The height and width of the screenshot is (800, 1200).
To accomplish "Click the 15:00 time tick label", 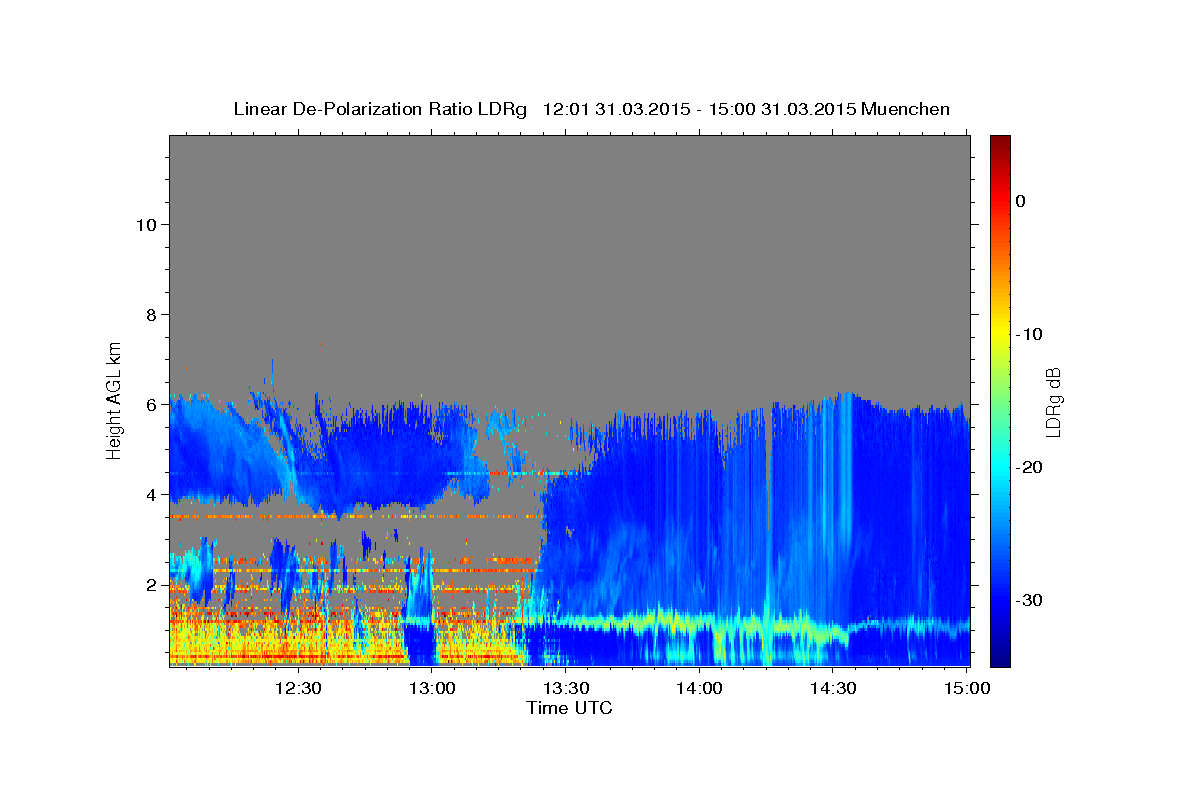I will 966,688.
